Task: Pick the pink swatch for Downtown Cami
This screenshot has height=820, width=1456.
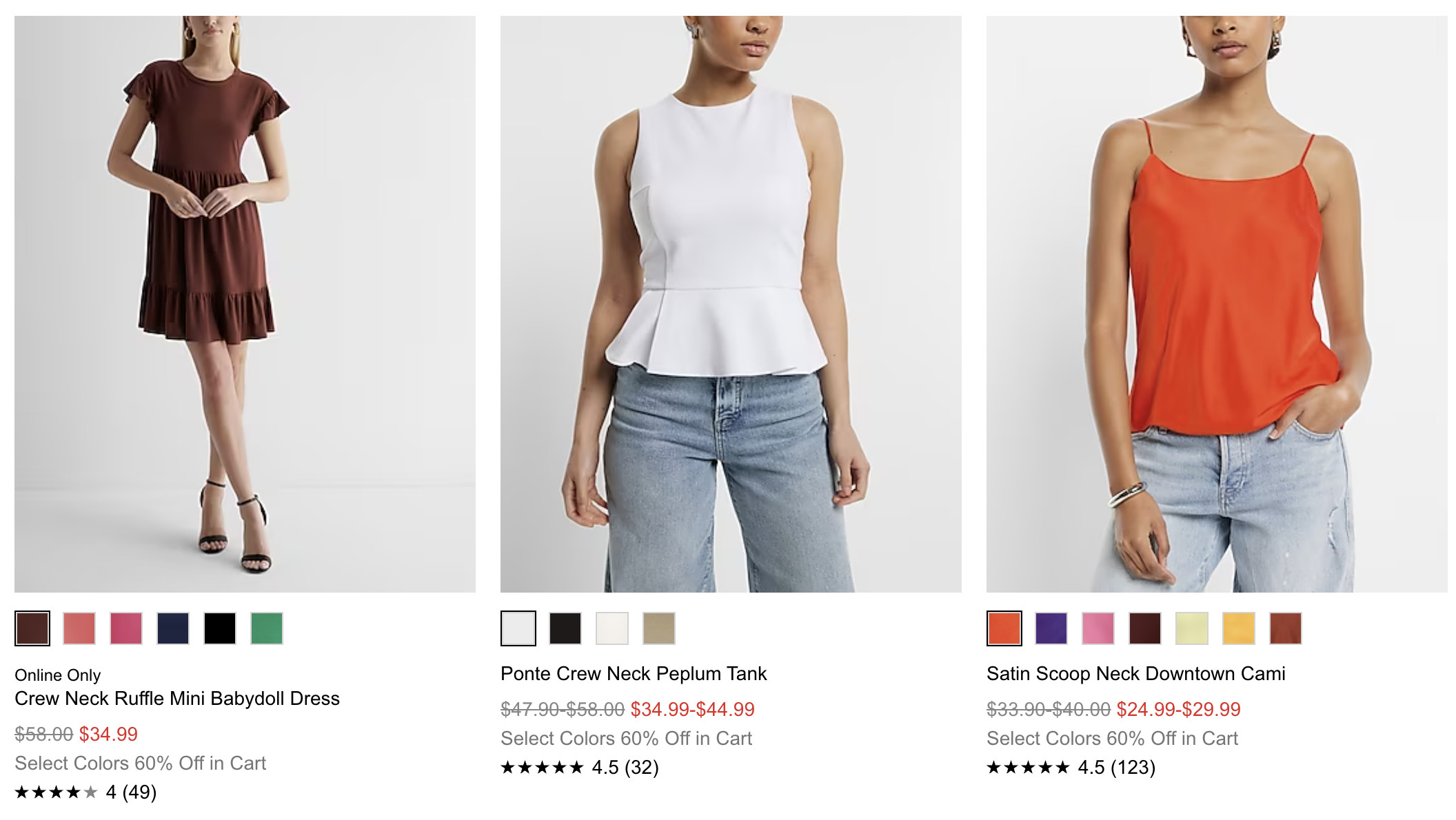Action: pyautogui.click(x=1098, y=628)
